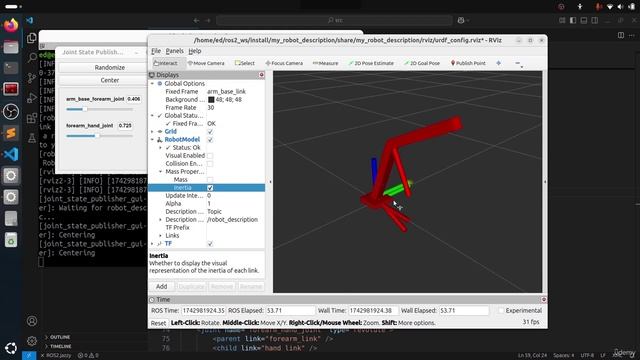Click the ROS Time field
Screen dimensions: 640x360
(203, 311)
